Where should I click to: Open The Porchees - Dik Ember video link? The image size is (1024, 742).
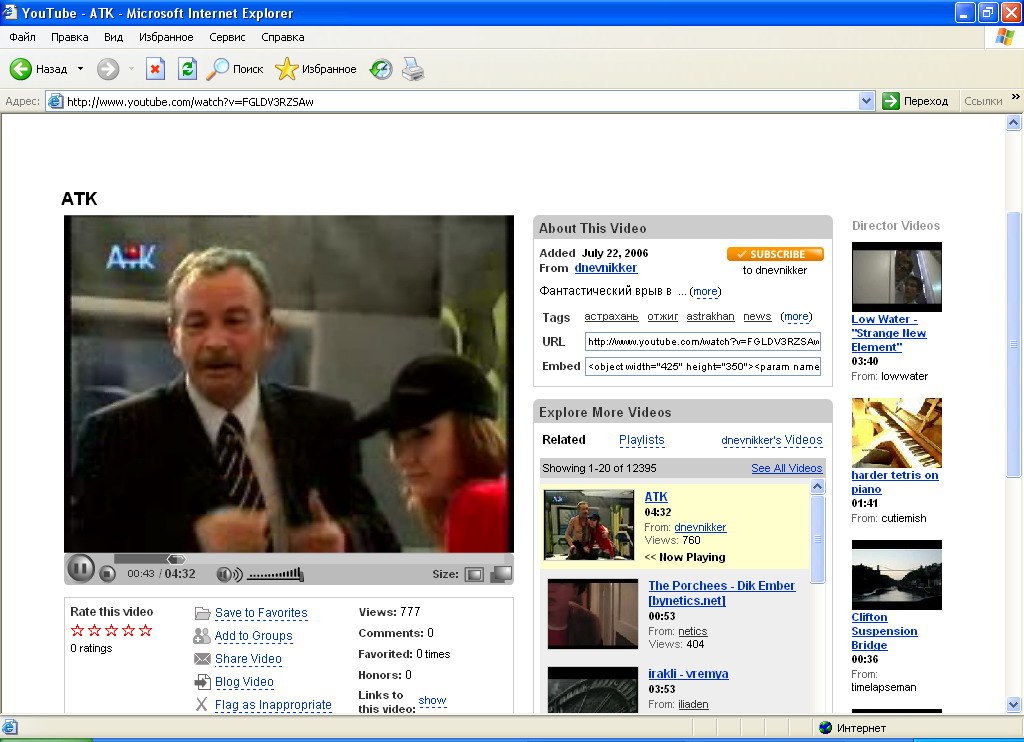point(722,593)
